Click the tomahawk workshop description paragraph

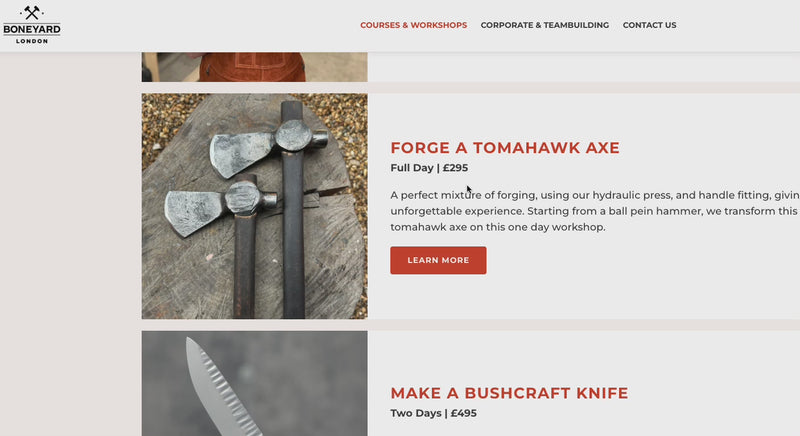point(595,211)
